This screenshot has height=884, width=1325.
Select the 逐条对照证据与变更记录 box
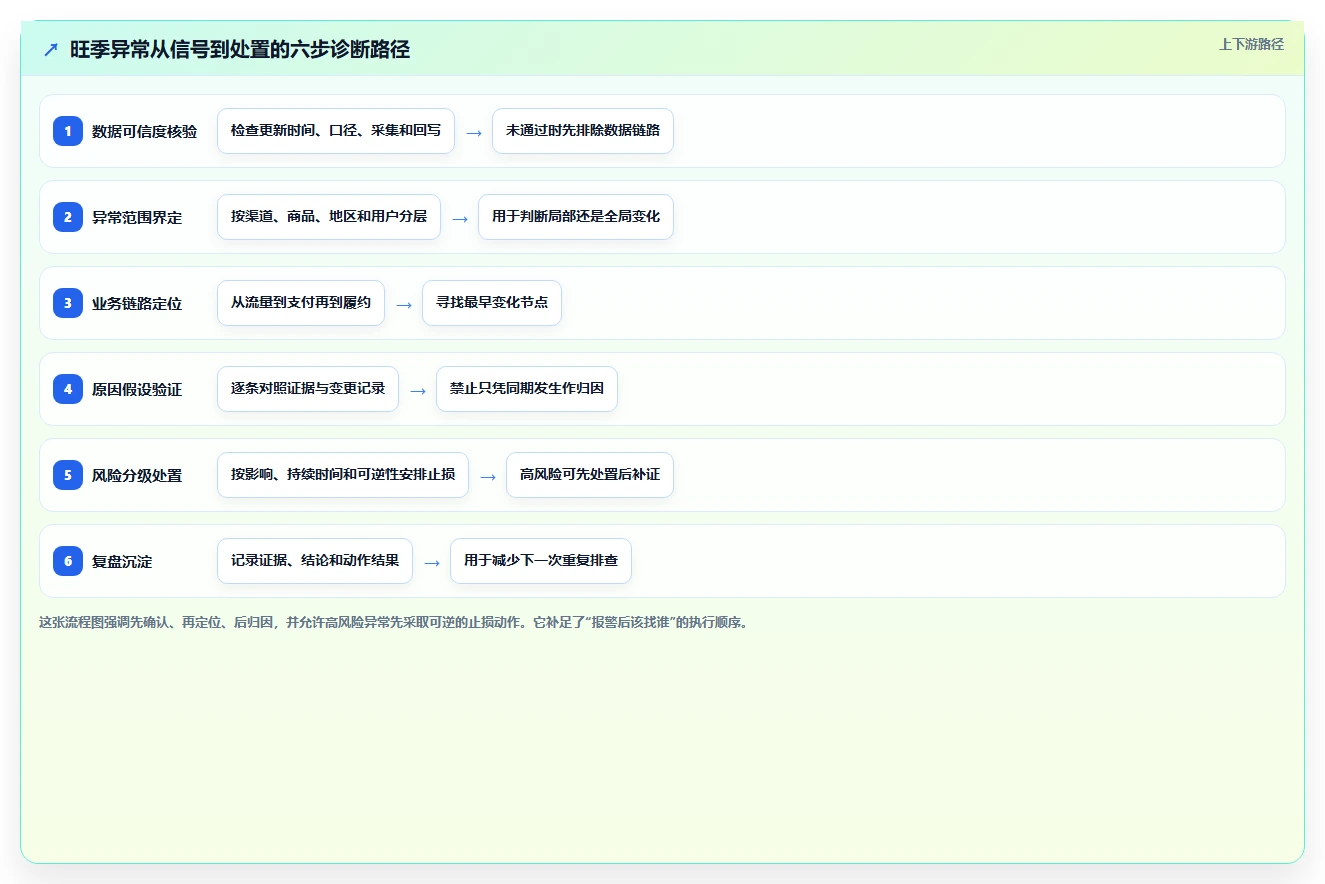308,388
